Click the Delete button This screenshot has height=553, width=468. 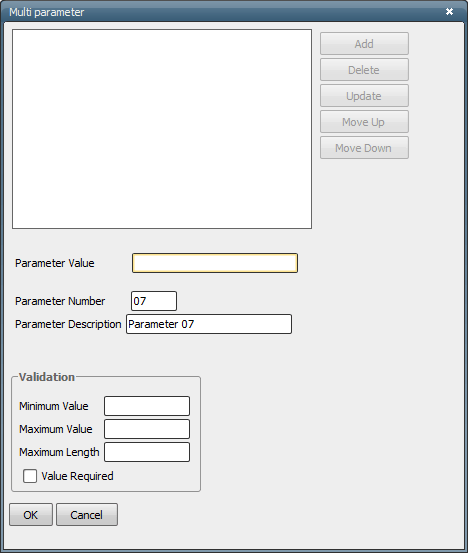pyautogui.click(x=364, y=70)
